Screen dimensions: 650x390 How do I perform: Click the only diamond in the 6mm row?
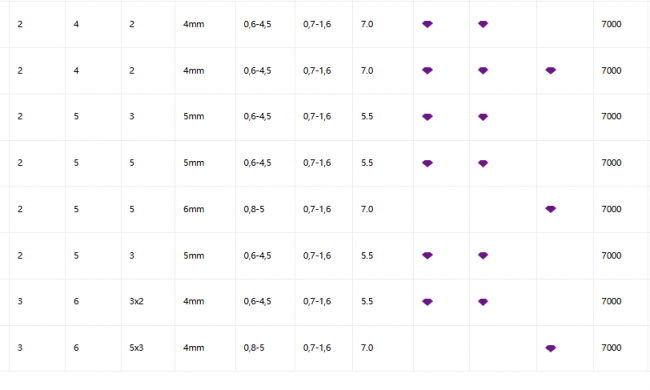(551, 209)
